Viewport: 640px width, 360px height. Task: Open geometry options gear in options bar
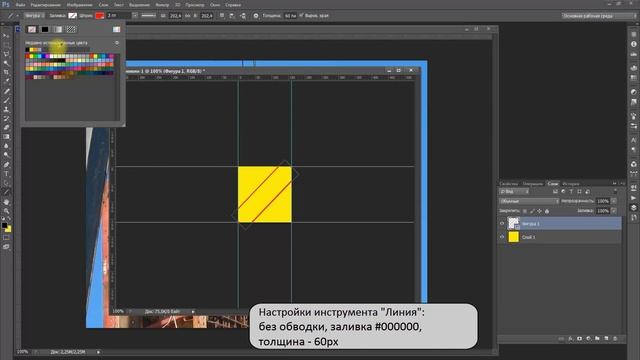256,16
